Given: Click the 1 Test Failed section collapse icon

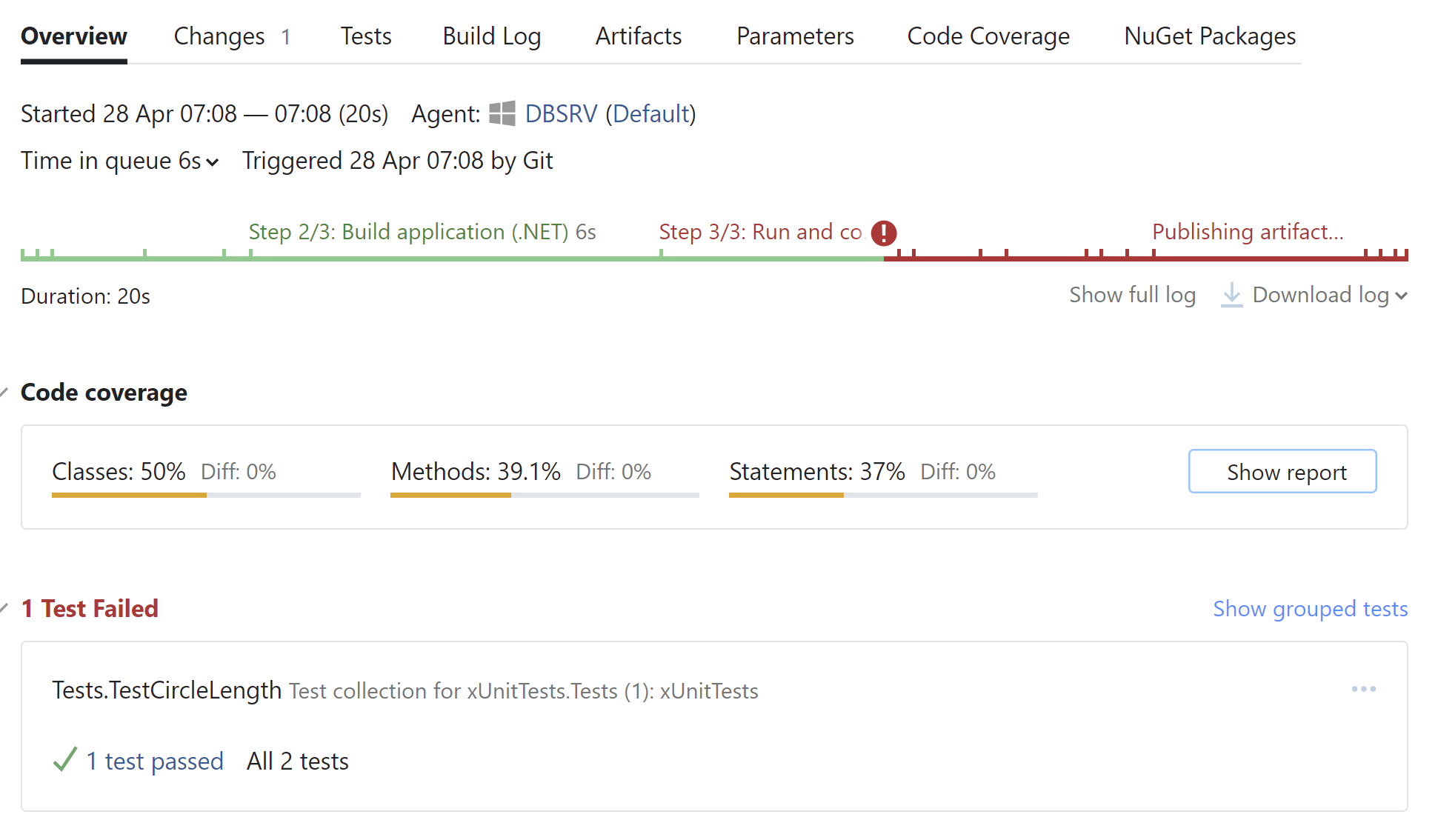Looking at the screenshot, I should [7, 608].
